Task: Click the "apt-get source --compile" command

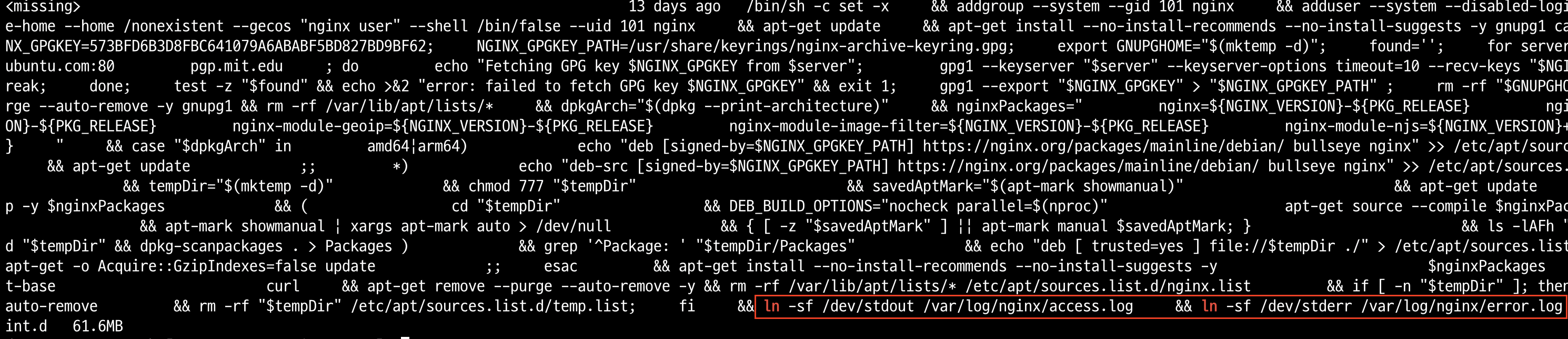Action: [1385, 206]
